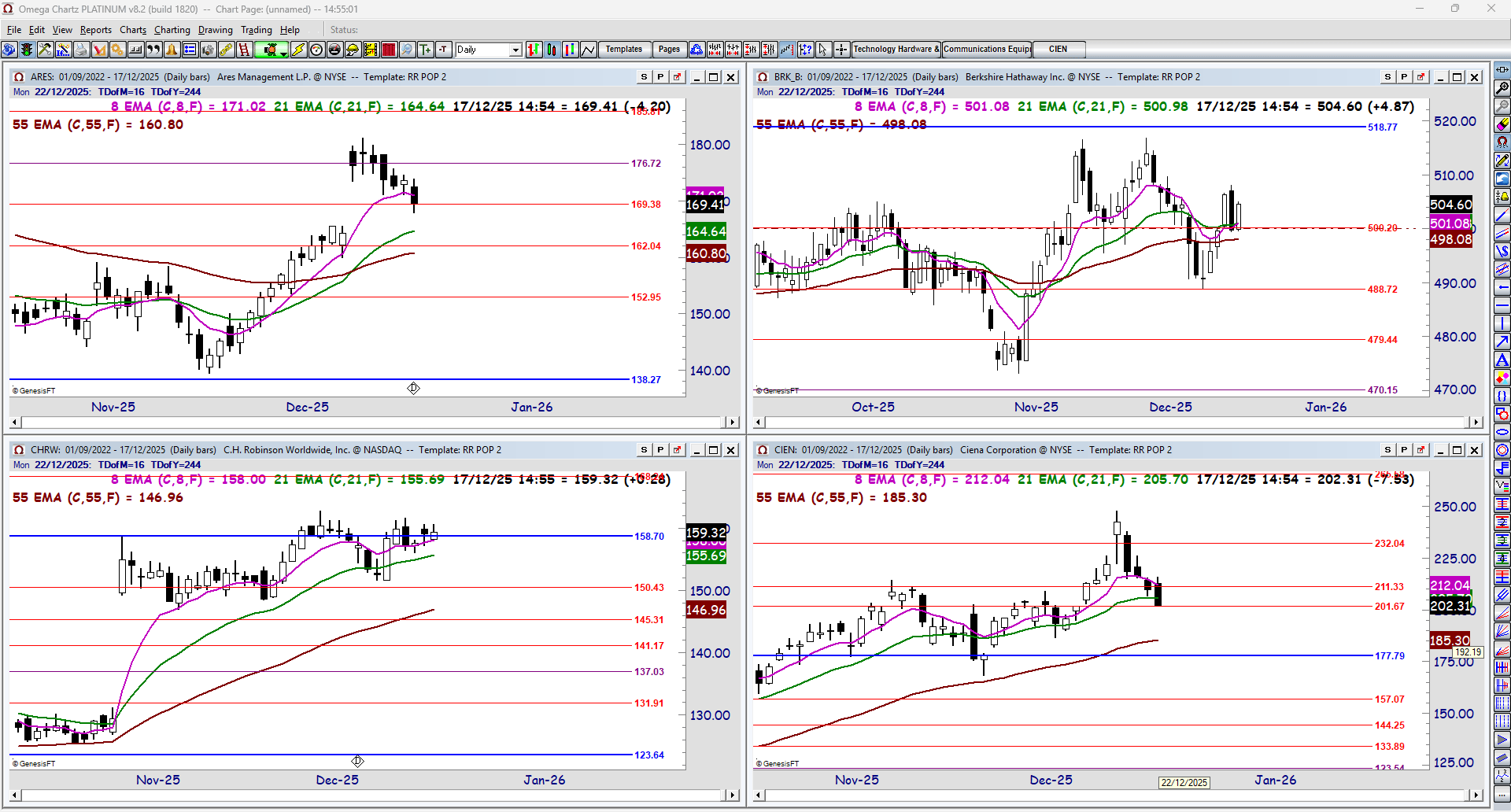Click right scroll arrow on BRK_B chart
The width and height of the screenshot is (1511, 812).
pos(1476,423)
